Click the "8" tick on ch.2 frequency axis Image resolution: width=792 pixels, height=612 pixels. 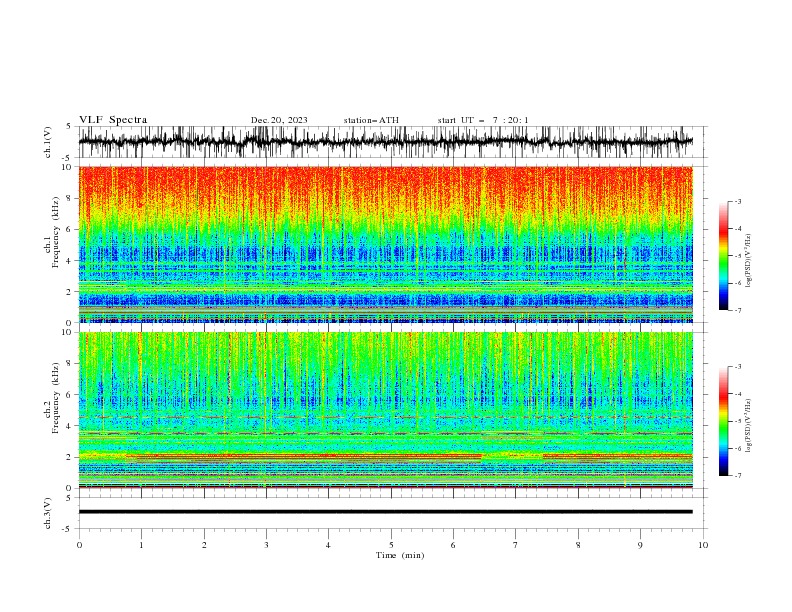(x=70, y=364)
